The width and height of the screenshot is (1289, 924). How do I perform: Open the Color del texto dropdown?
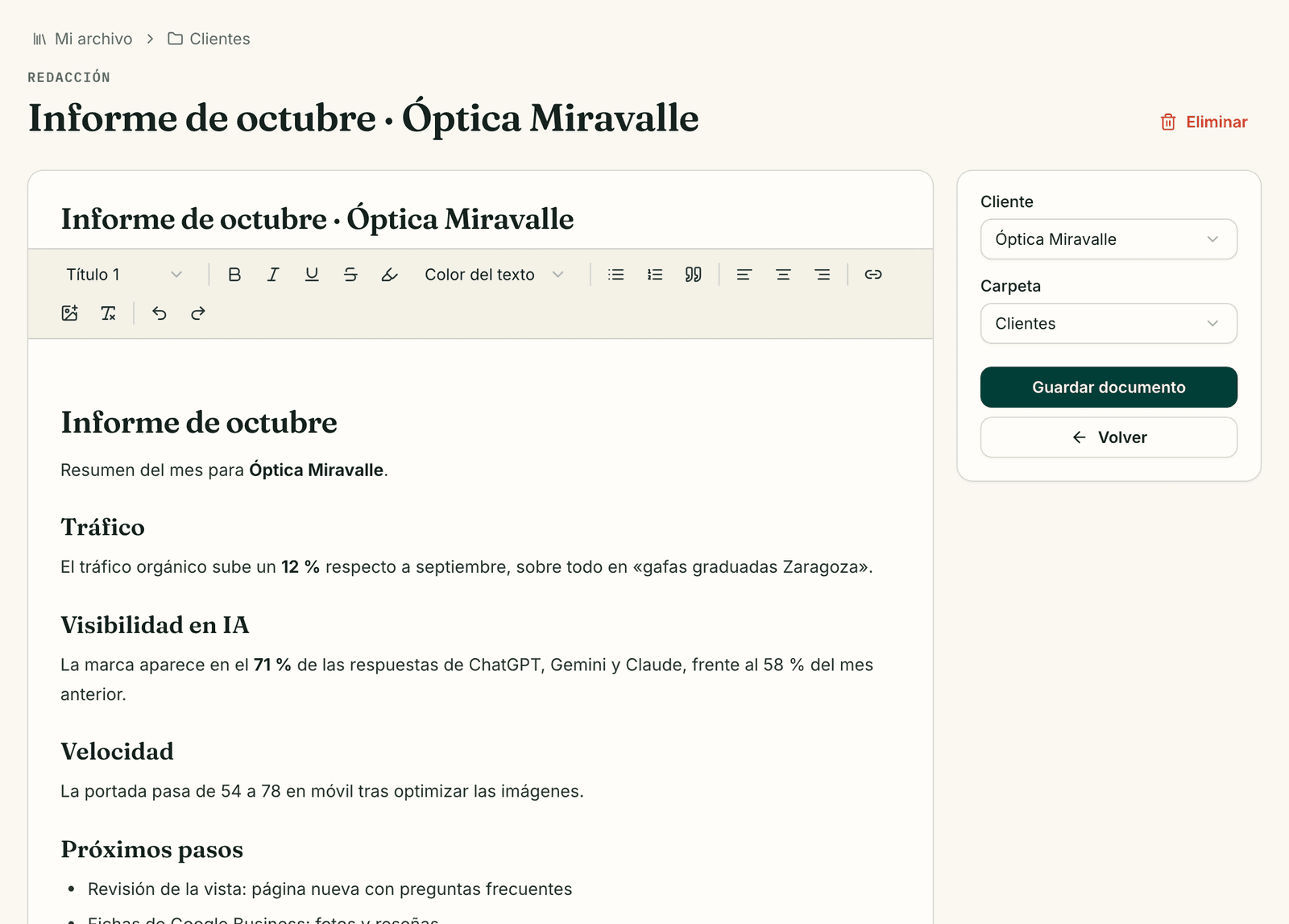point(494,275)
